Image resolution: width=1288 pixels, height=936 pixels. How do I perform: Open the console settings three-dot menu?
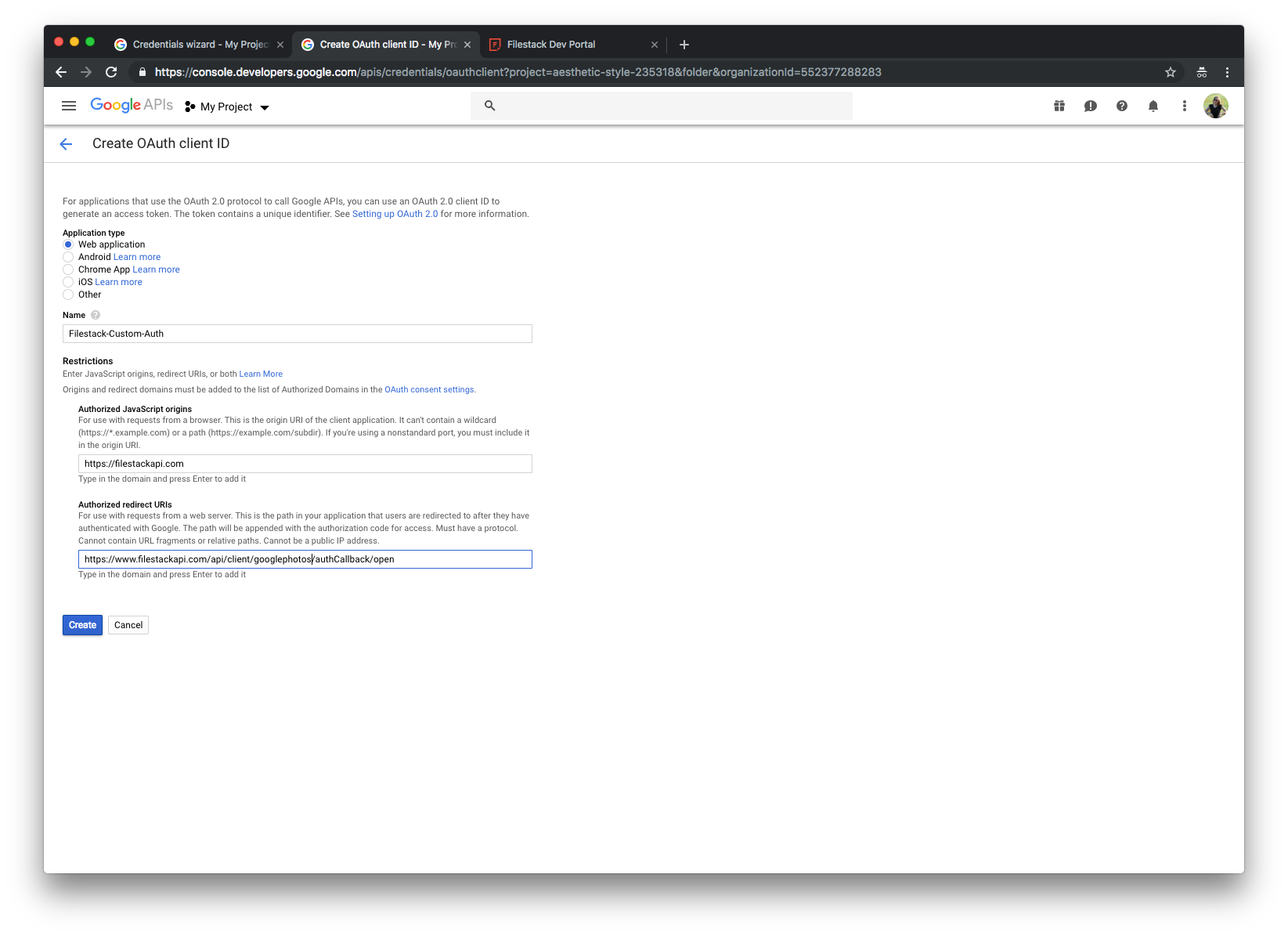pos(1184,106)
